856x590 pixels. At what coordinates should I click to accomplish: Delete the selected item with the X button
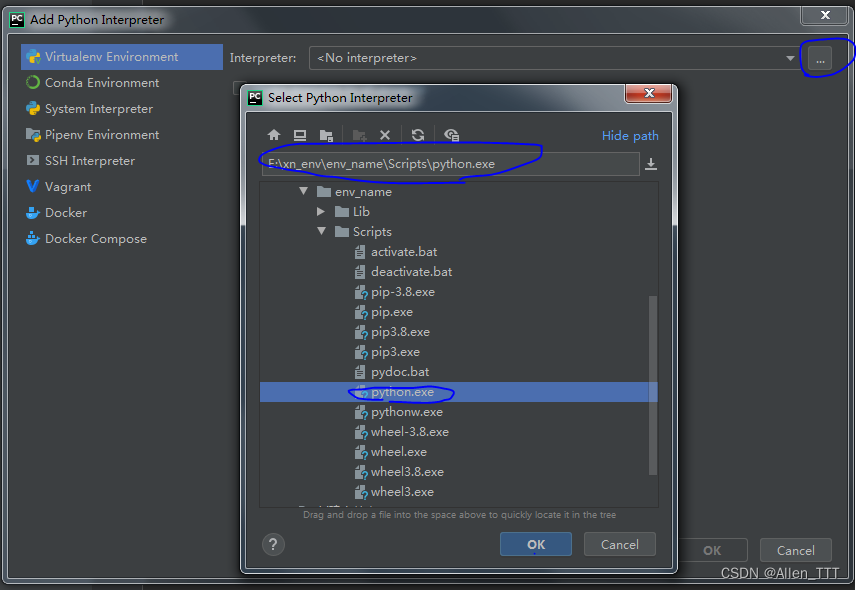[x=385, y=135]
